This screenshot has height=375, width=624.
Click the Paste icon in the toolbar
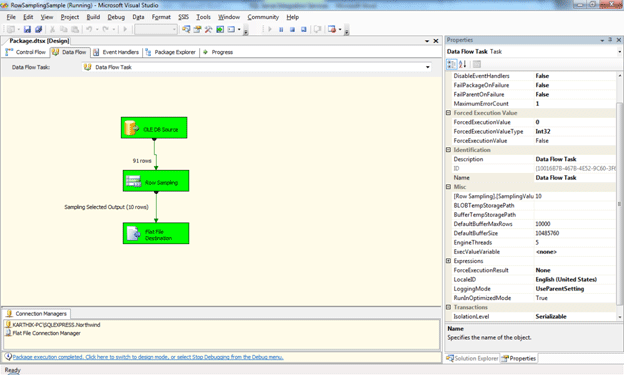(x=75, y=29)
